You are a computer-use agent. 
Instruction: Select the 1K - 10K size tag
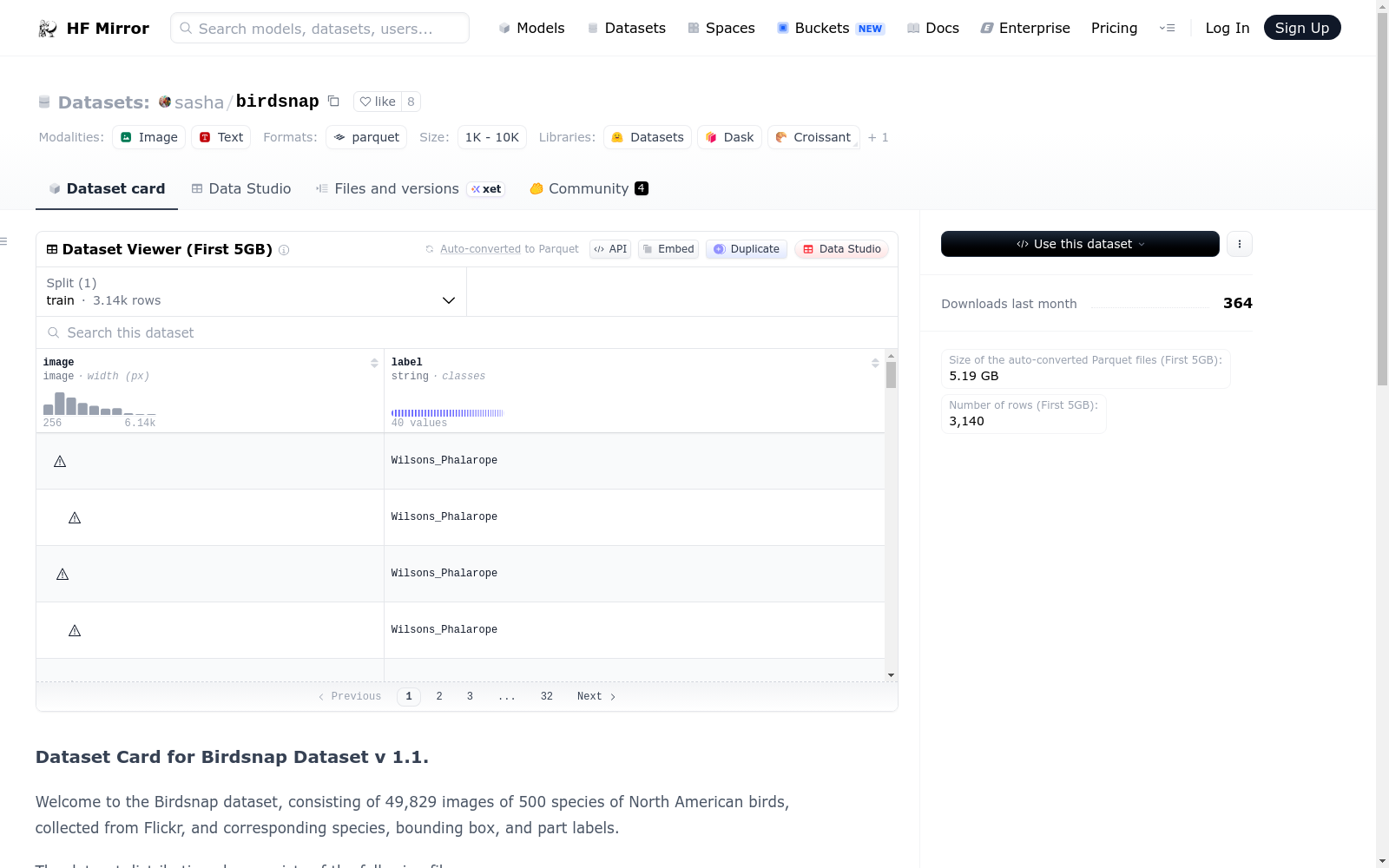click(x=492, y=137)
